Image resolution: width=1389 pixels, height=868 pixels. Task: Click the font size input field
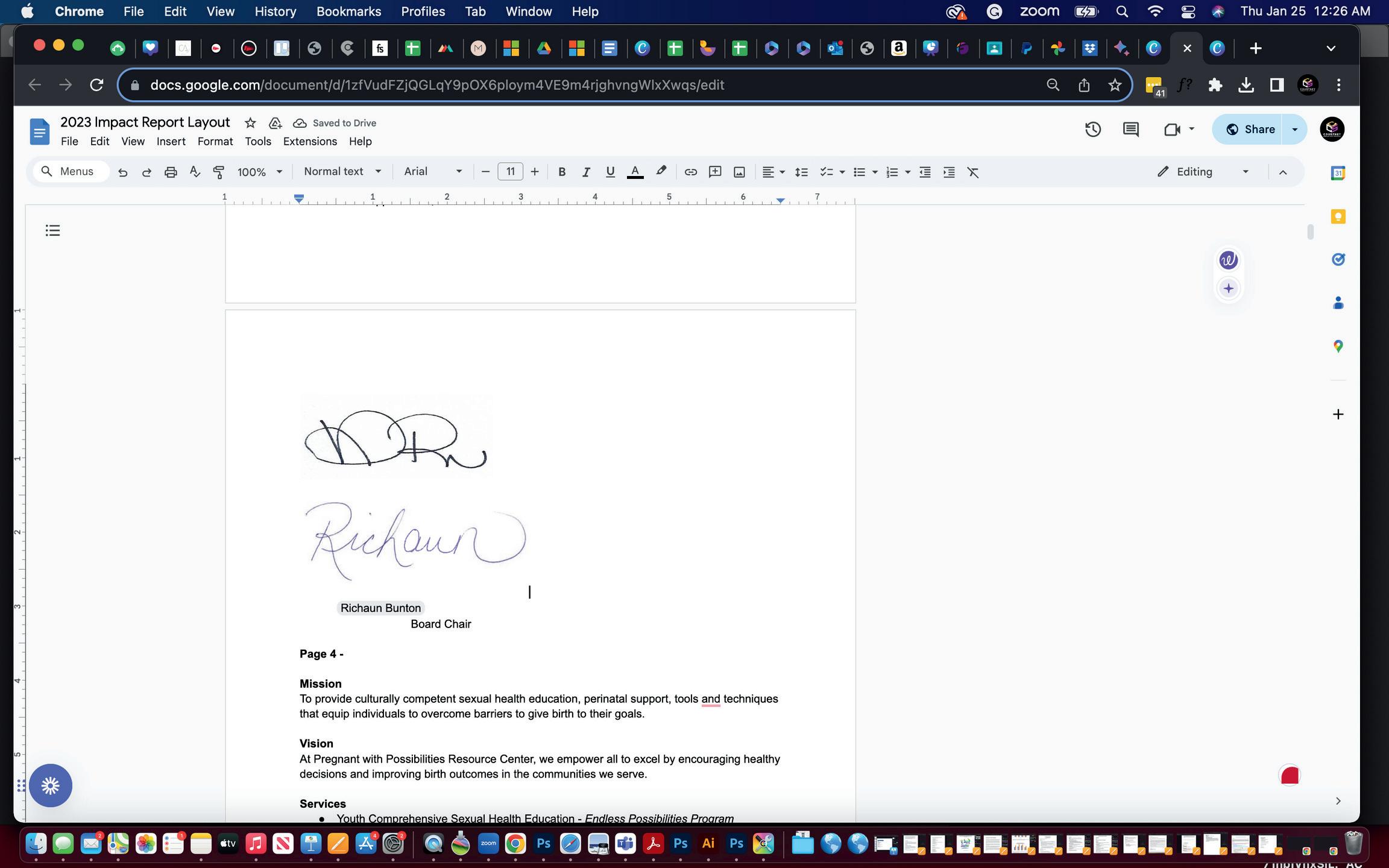tap(510, 172)
